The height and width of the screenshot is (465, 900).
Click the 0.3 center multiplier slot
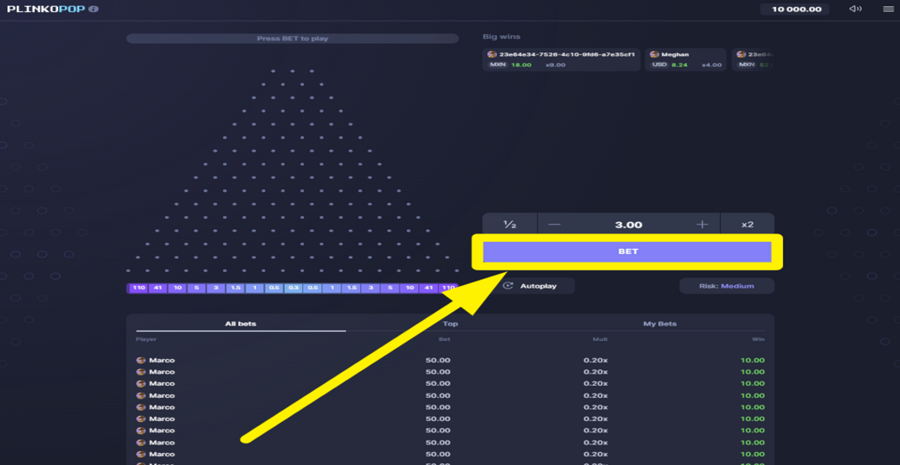point(293,288)
